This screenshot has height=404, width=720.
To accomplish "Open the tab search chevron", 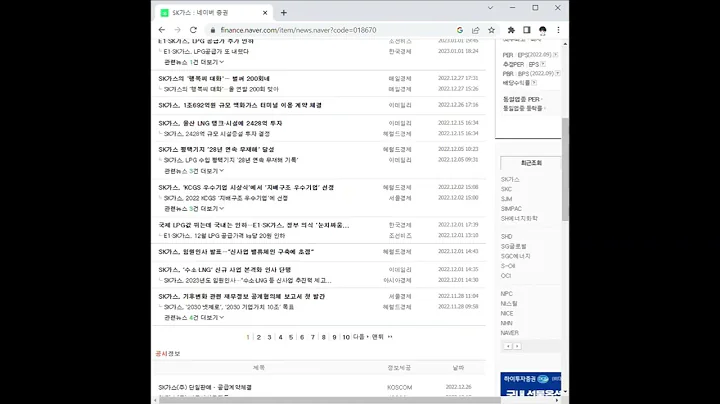I will [490, 8].
